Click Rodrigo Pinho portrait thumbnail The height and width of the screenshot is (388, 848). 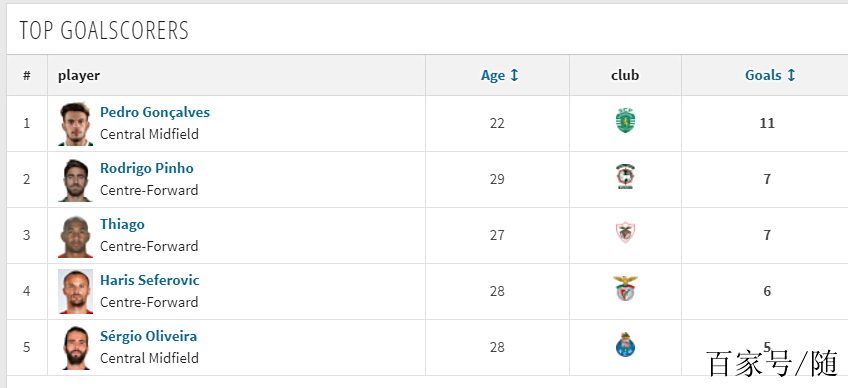click(75, 180)
